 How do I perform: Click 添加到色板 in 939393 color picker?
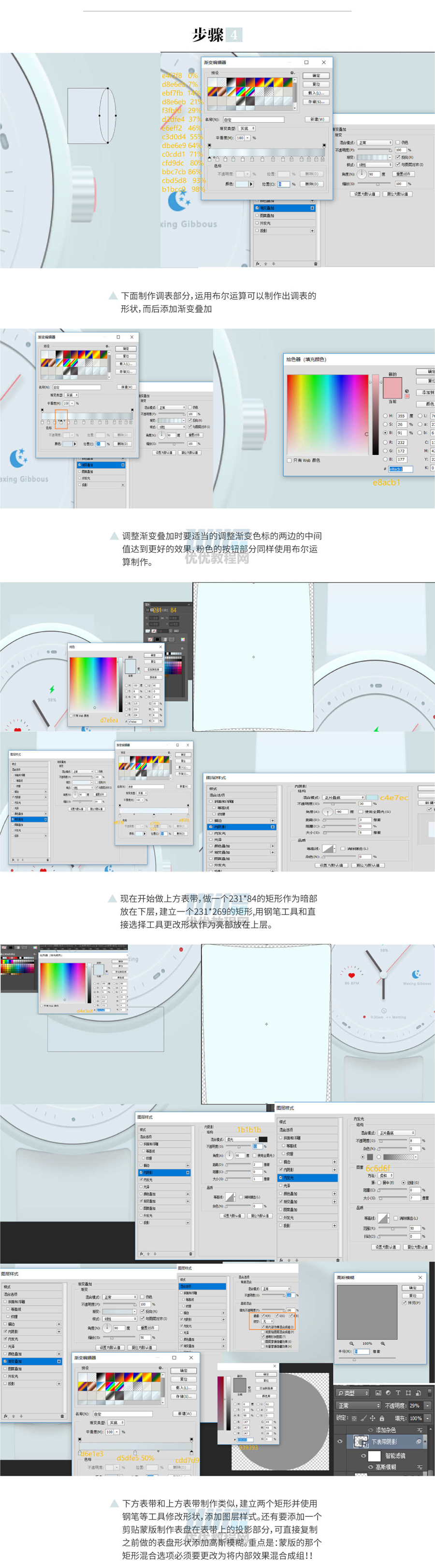266,1388
